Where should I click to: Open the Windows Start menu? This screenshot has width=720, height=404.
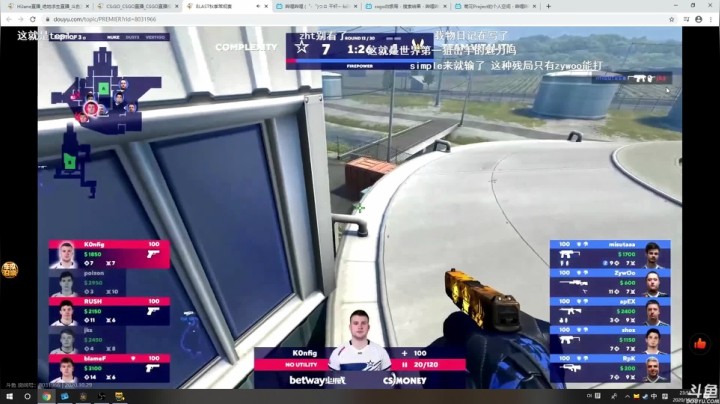(x=9, y=396)
